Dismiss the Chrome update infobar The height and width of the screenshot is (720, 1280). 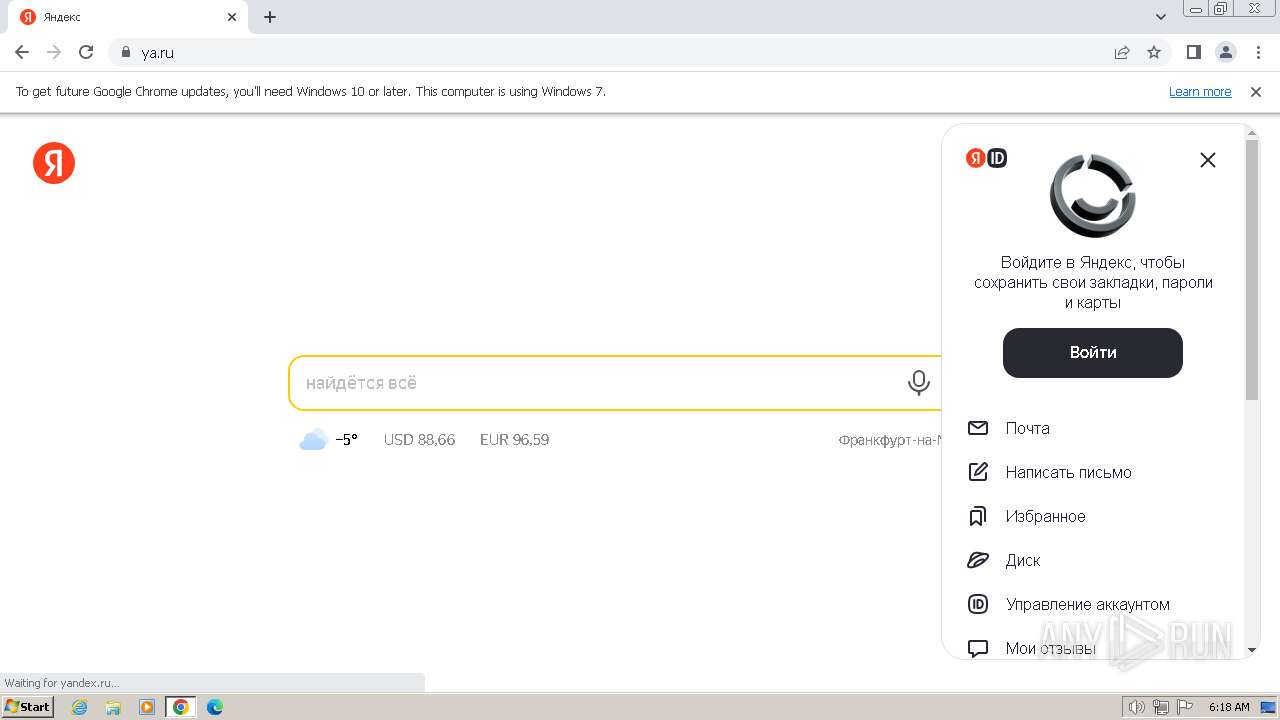1256,92
